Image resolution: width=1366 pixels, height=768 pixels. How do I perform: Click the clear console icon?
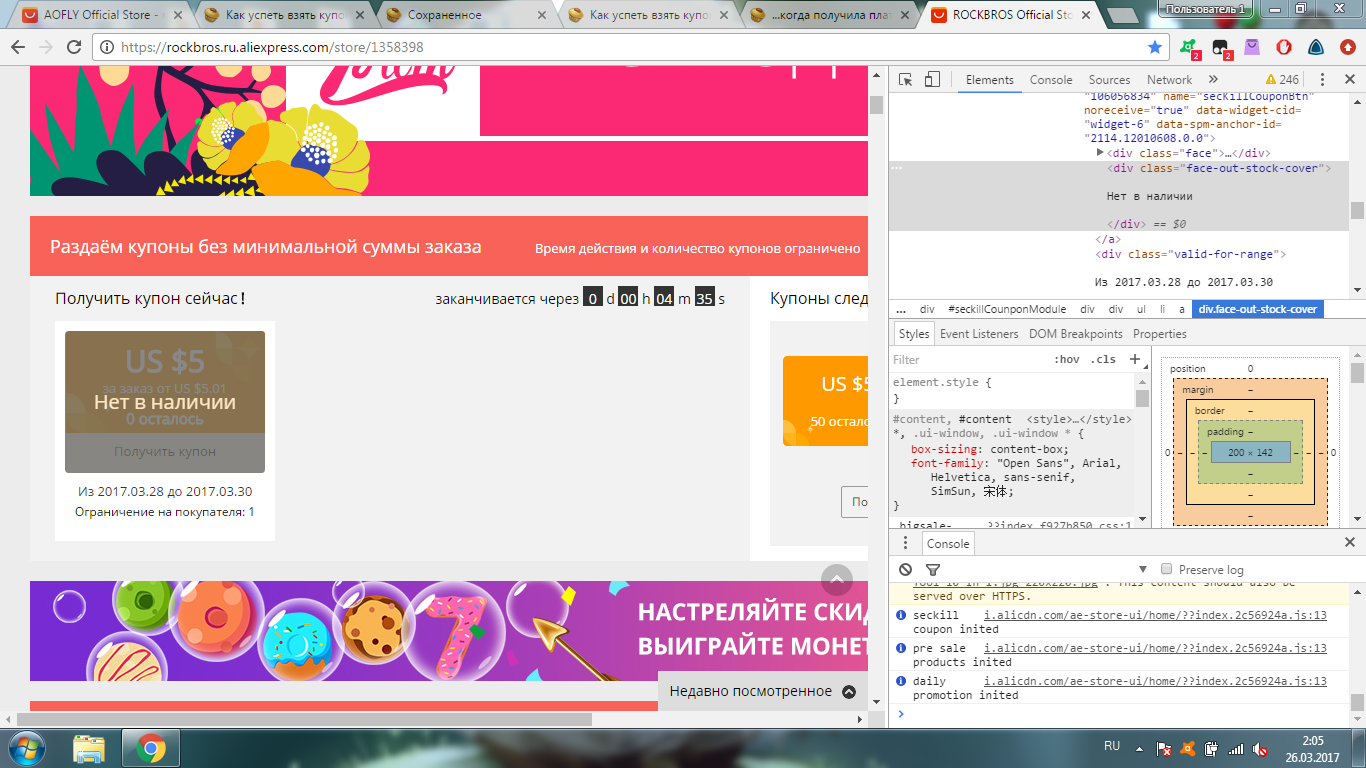point(905,569)
